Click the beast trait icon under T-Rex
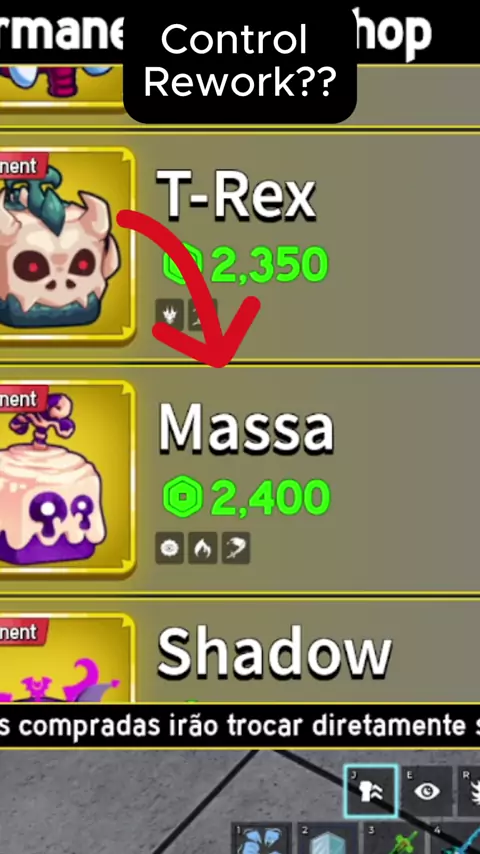Viewport: 480px width, 854px height. 169,314
